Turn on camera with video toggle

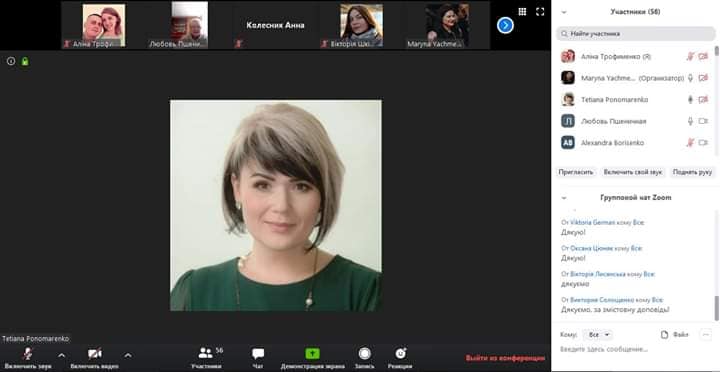(95, 354)
